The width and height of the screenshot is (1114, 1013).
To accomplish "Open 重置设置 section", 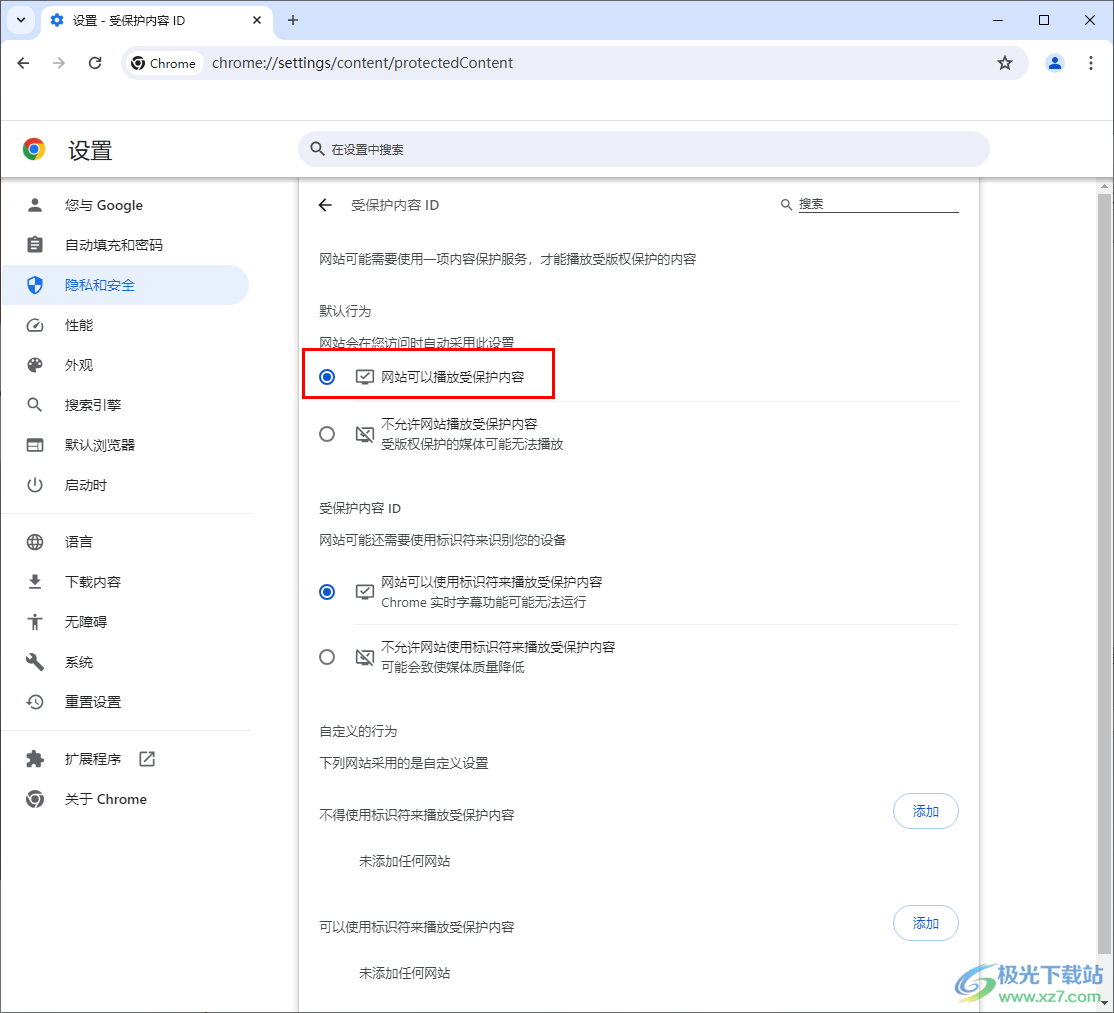I will (125, 702).
